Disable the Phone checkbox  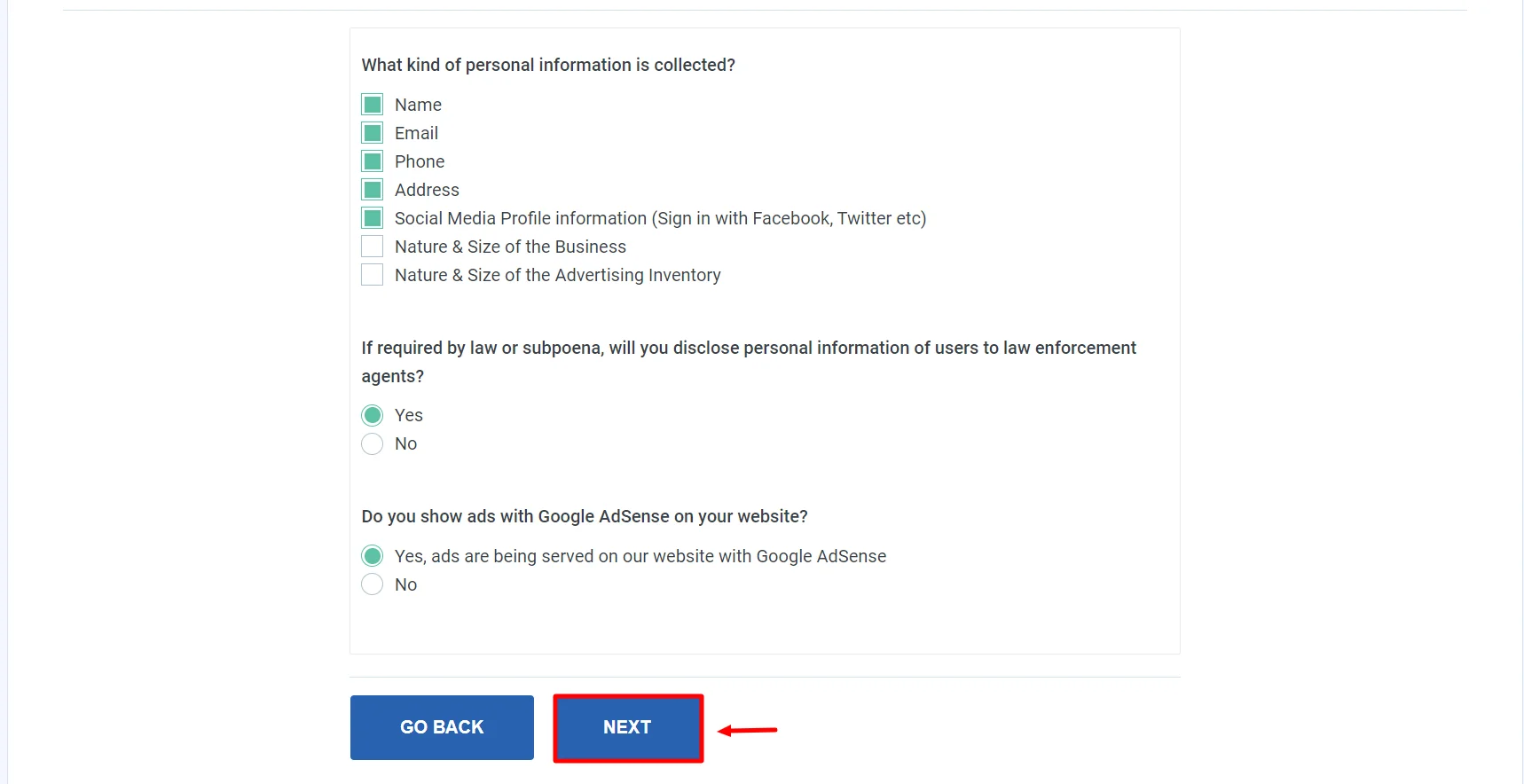pos(372,161)
